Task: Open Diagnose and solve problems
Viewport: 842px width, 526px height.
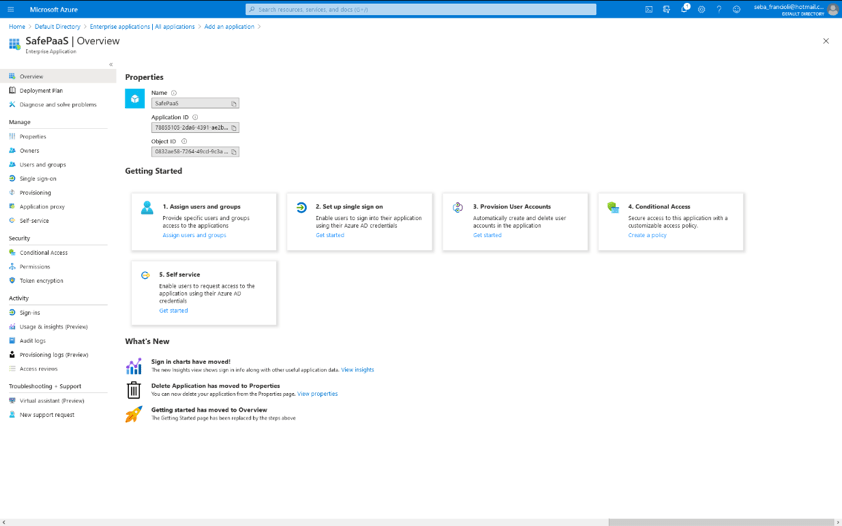Action: click(58, 105)
